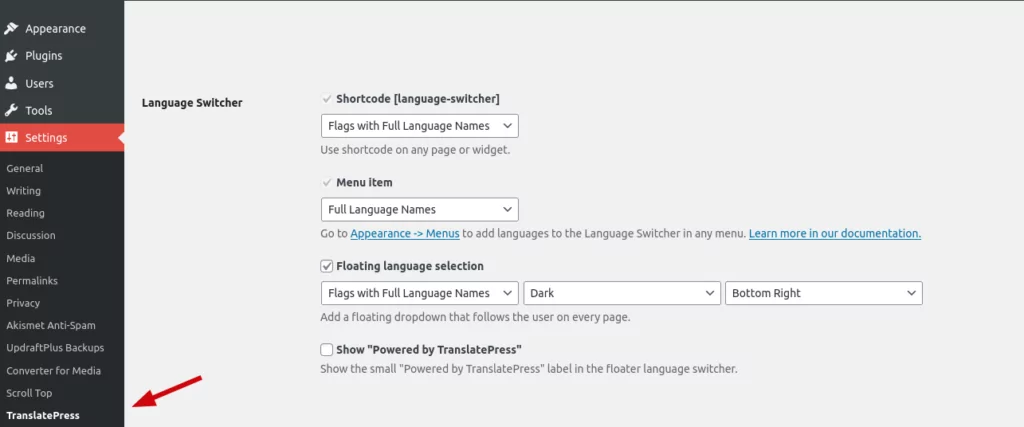
Task: Enable Show "Powered by TranslatePress" checkbox
Action: 327,349
